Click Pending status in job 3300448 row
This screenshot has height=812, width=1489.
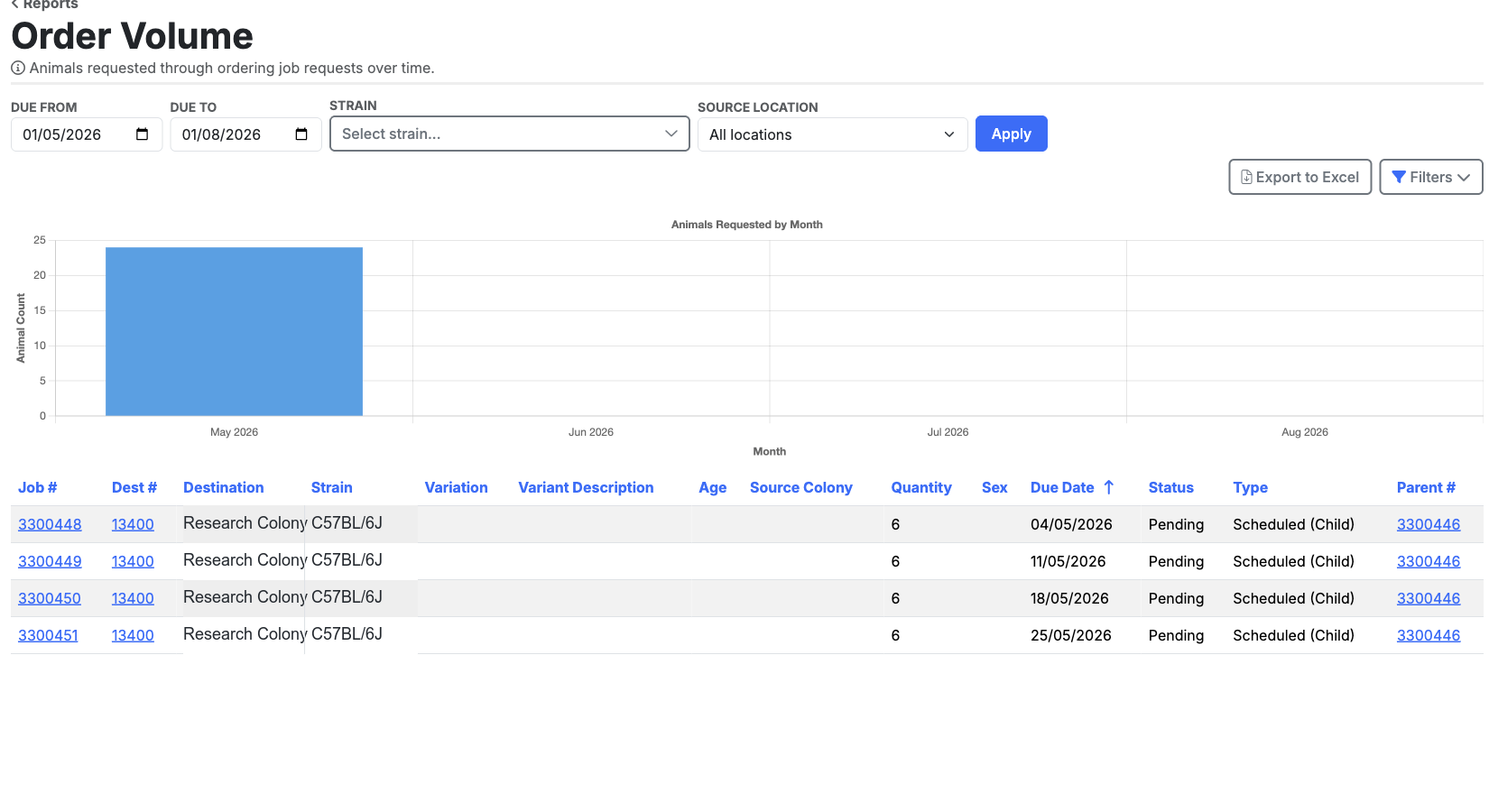(1176, 524)
